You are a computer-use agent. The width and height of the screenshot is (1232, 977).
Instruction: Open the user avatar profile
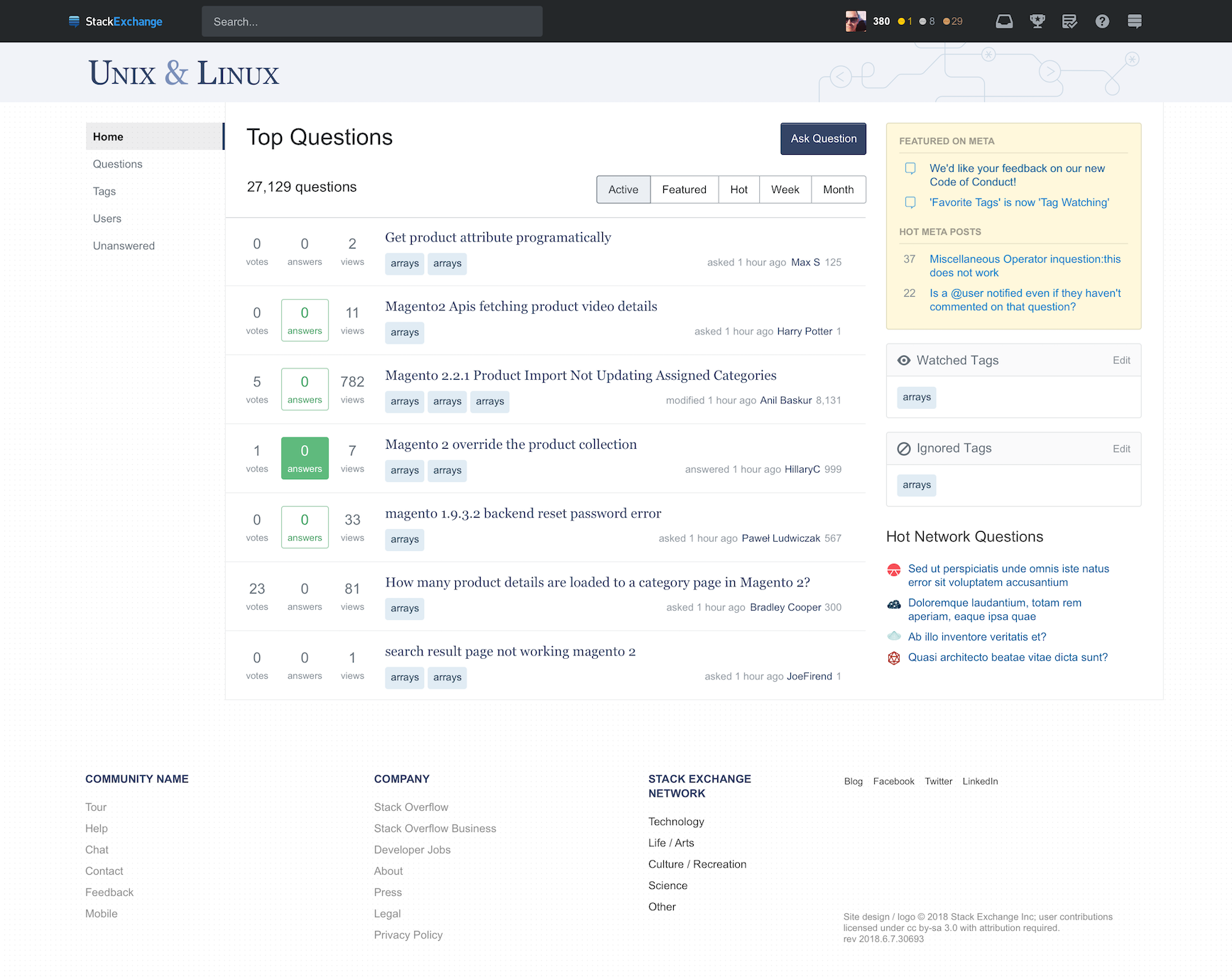click(x=856, y=21)
